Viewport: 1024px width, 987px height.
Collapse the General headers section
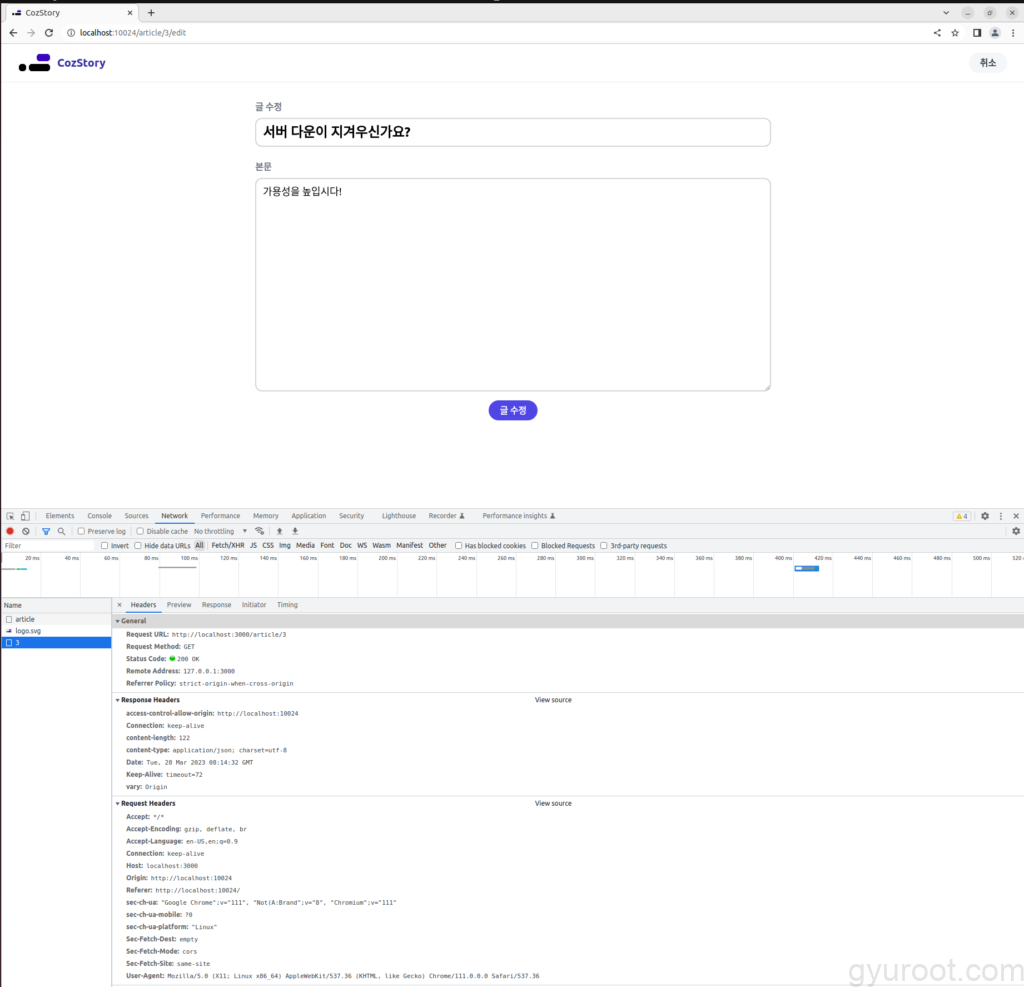tap(132, 621)
